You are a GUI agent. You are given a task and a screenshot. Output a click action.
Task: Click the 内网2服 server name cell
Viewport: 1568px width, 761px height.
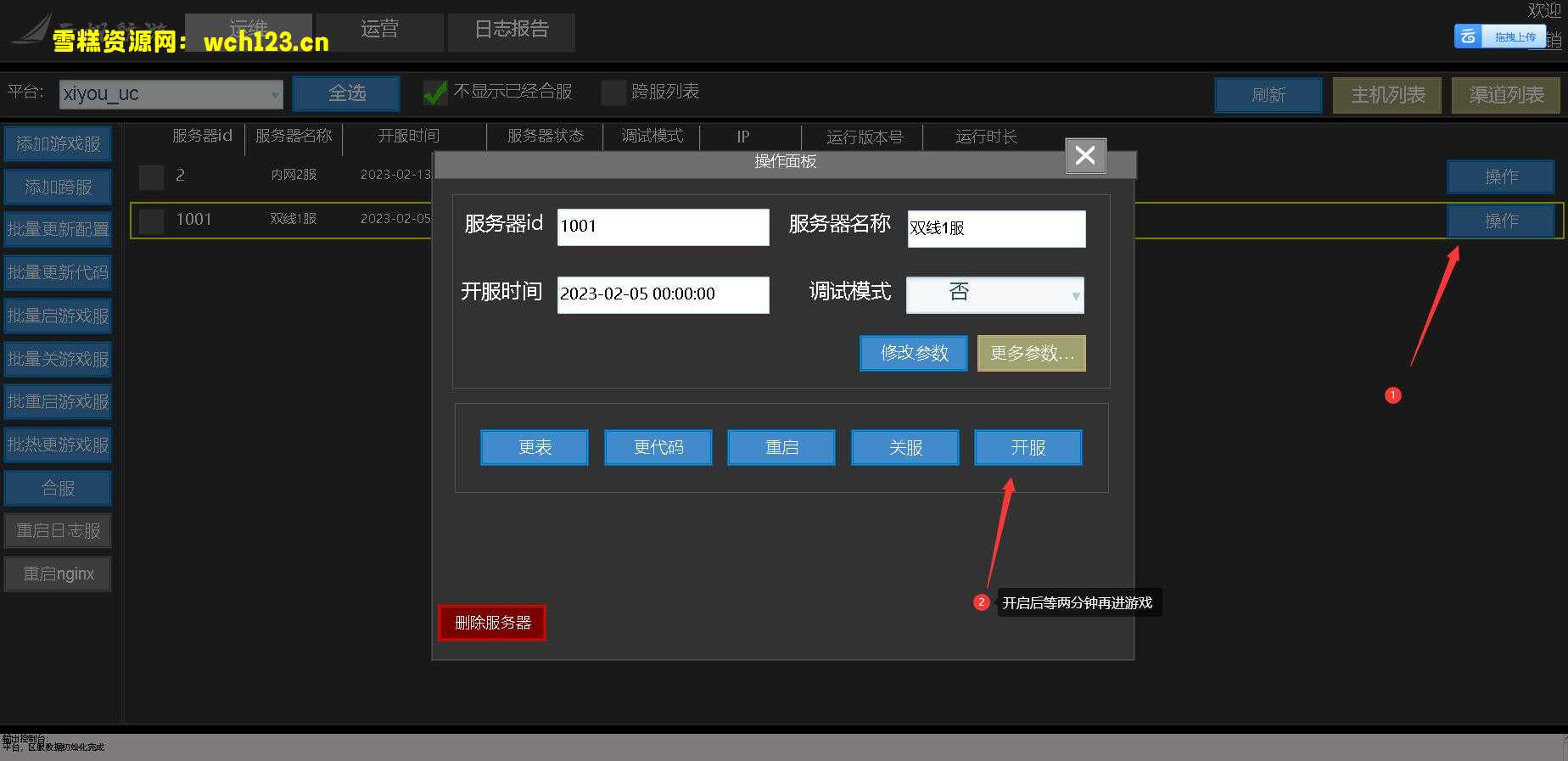[x=294, y=175]
